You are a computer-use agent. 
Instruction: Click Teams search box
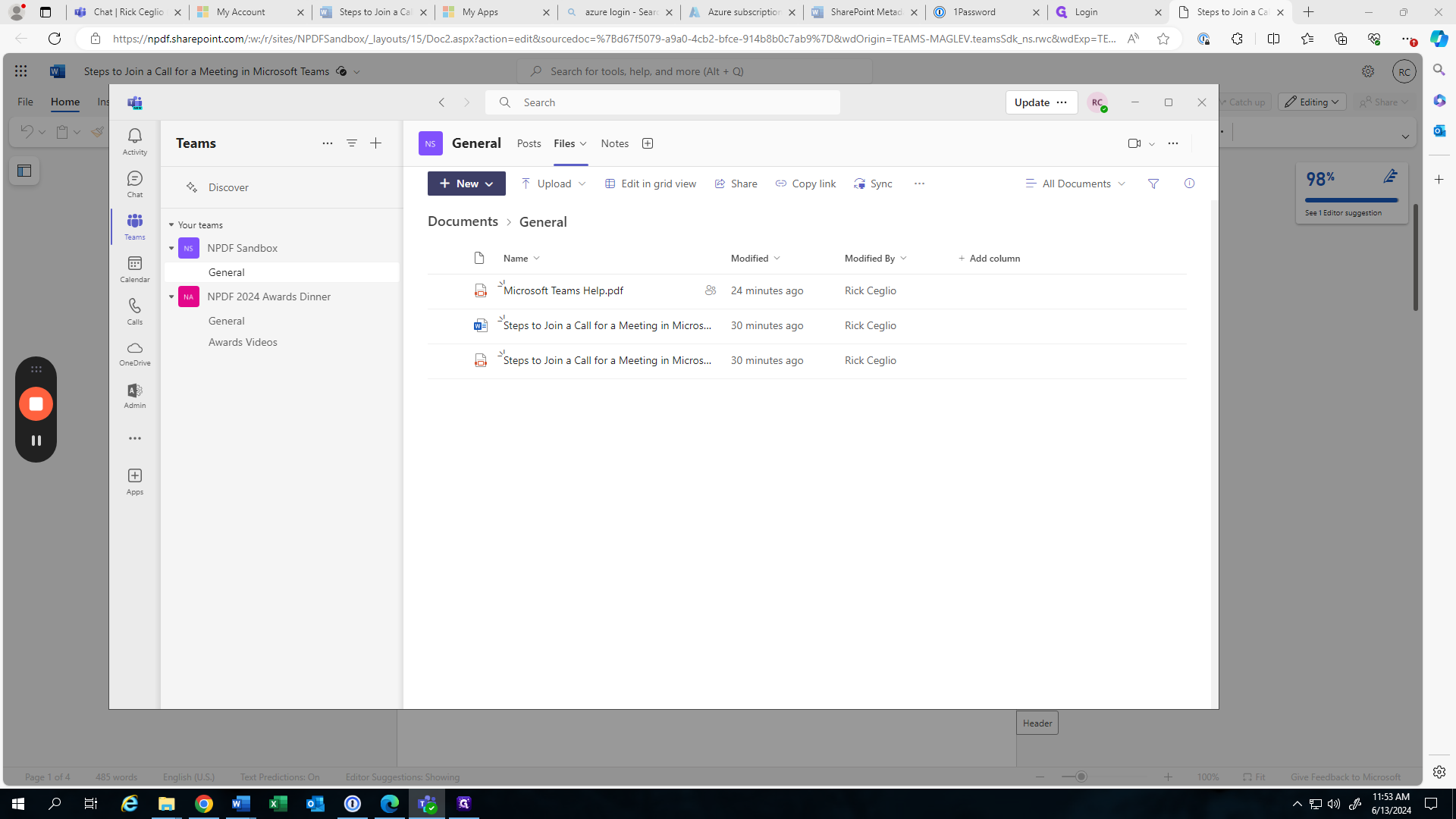click(x=663, y=102)
